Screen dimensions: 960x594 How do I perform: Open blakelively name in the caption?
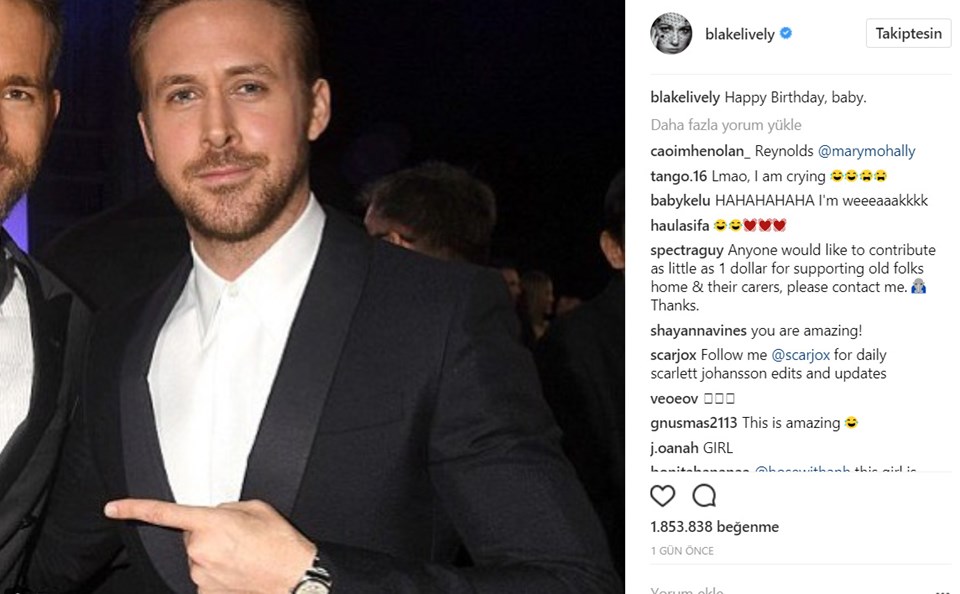pos(685,97)
